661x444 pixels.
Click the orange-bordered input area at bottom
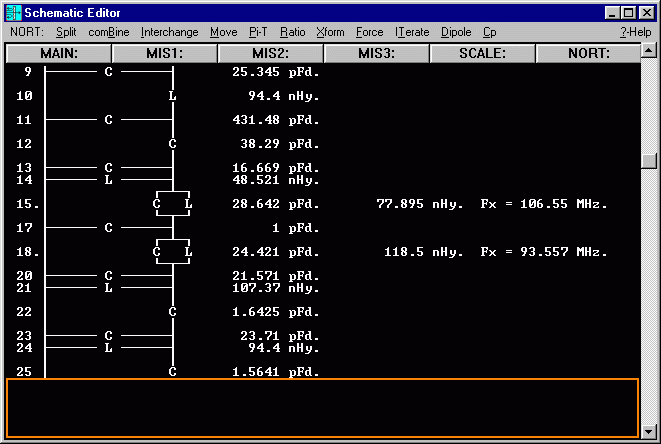(322, 408)
